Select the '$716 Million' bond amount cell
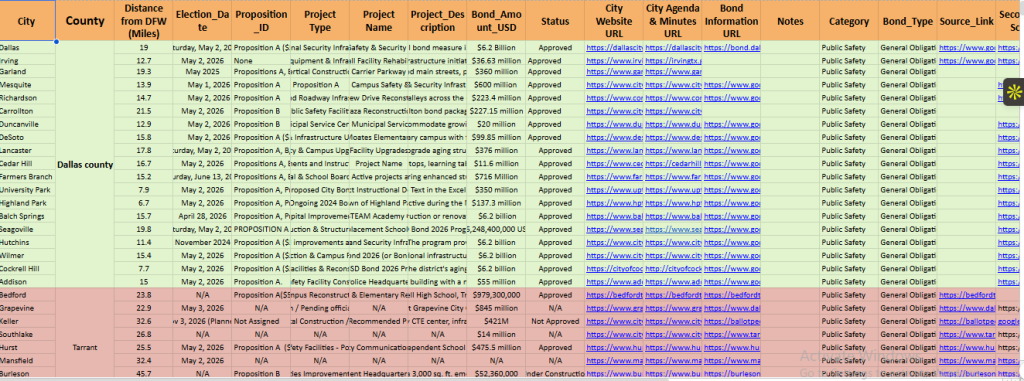1024x381 pixels. [x=496, y=177]
